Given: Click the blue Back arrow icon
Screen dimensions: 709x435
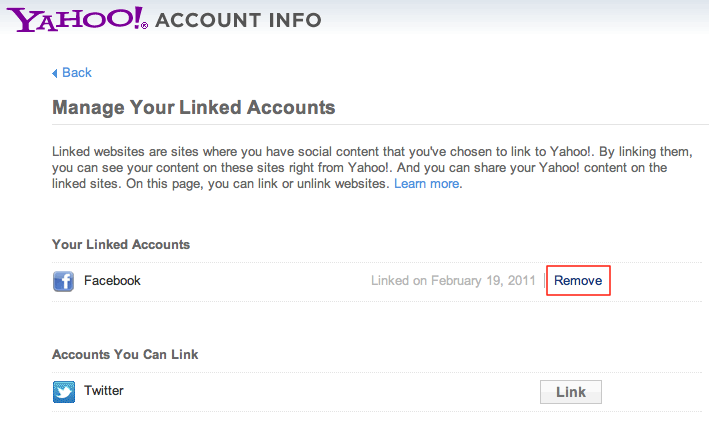Looking at the screenshot, I should click(55, 73).
